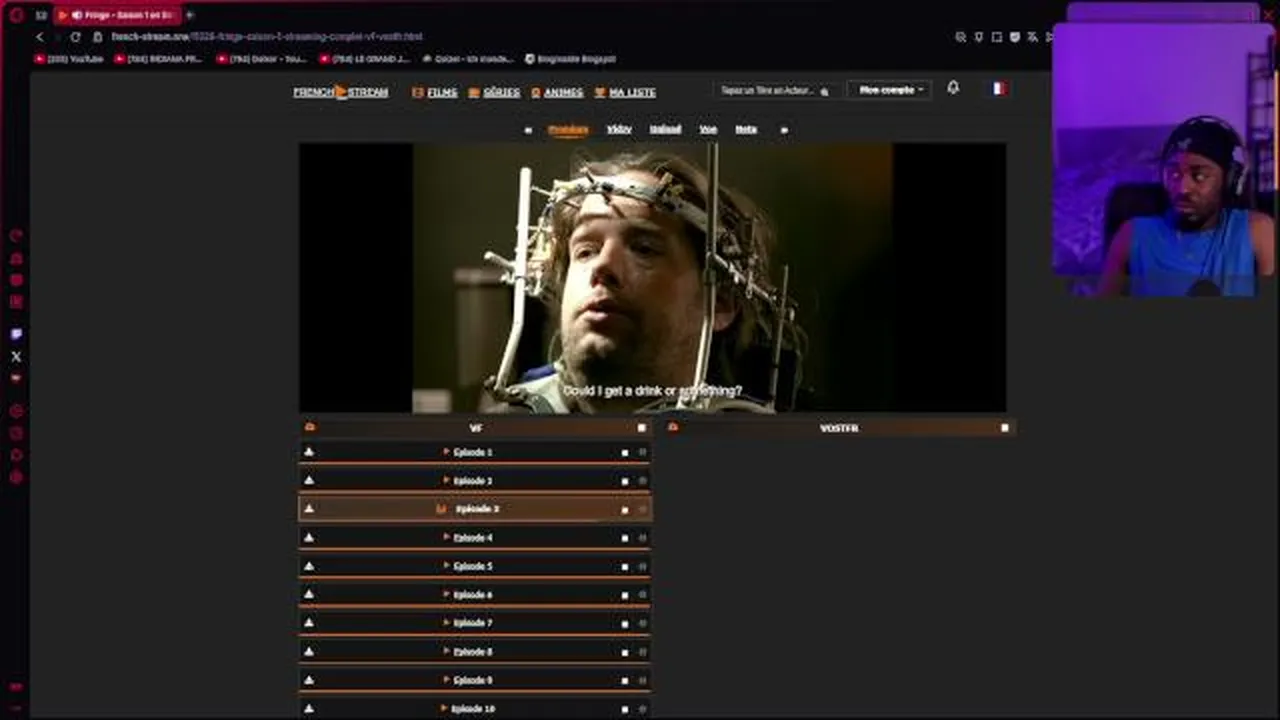Select the Netu player tab

[x=746, y=129]
